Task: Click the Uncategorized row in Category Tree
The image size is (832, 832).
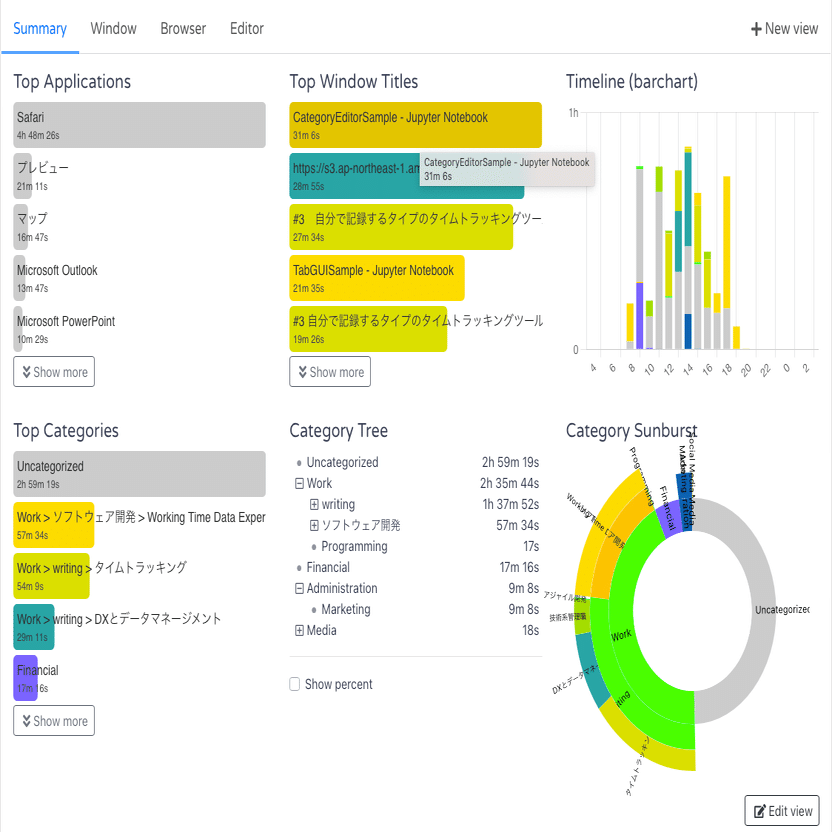Action: coord(415,462)
